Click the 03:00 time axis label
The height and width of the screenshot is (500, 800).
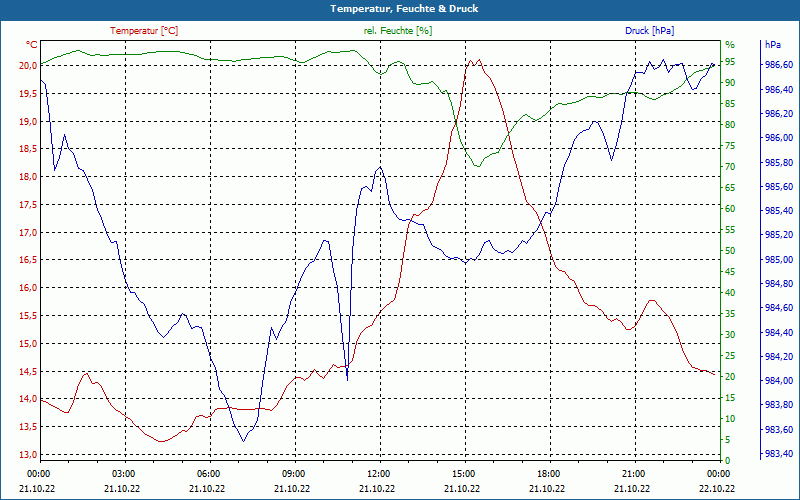click(x=124, y=473)
